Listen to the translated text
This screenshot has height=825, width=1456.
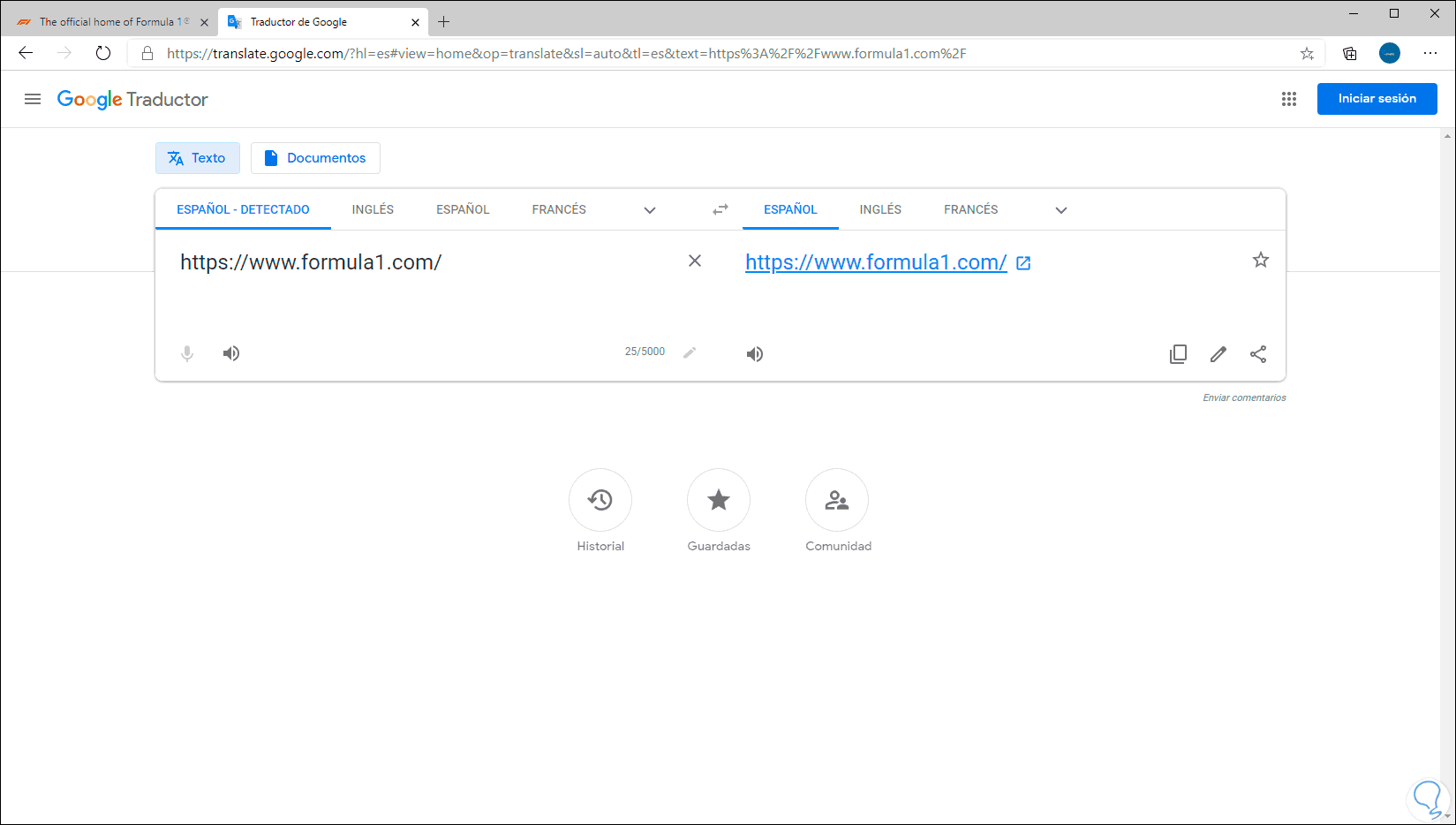coord(755,354)
